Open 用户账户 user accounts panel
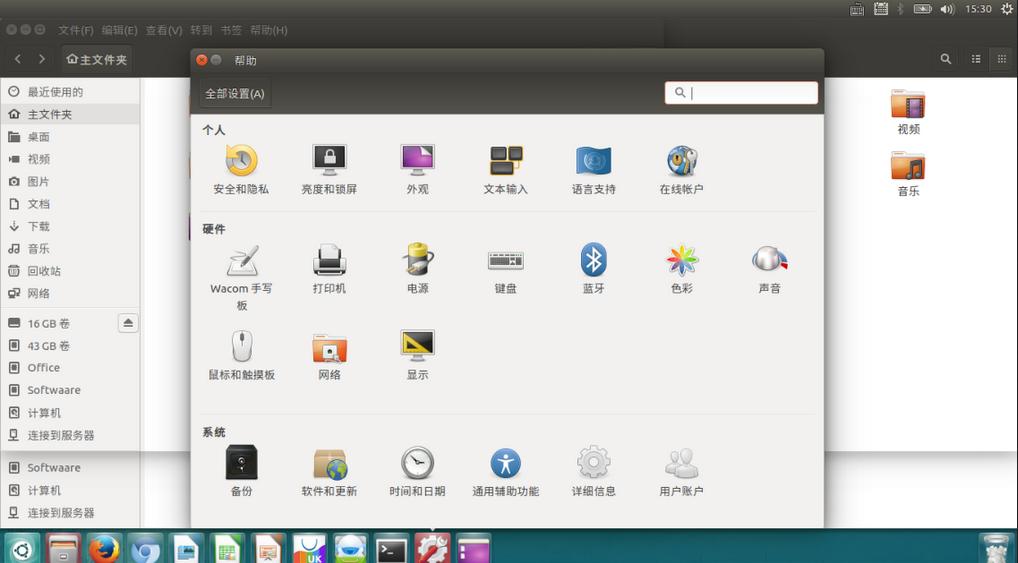Screen dimensions: 1018x563 [681, 464]
